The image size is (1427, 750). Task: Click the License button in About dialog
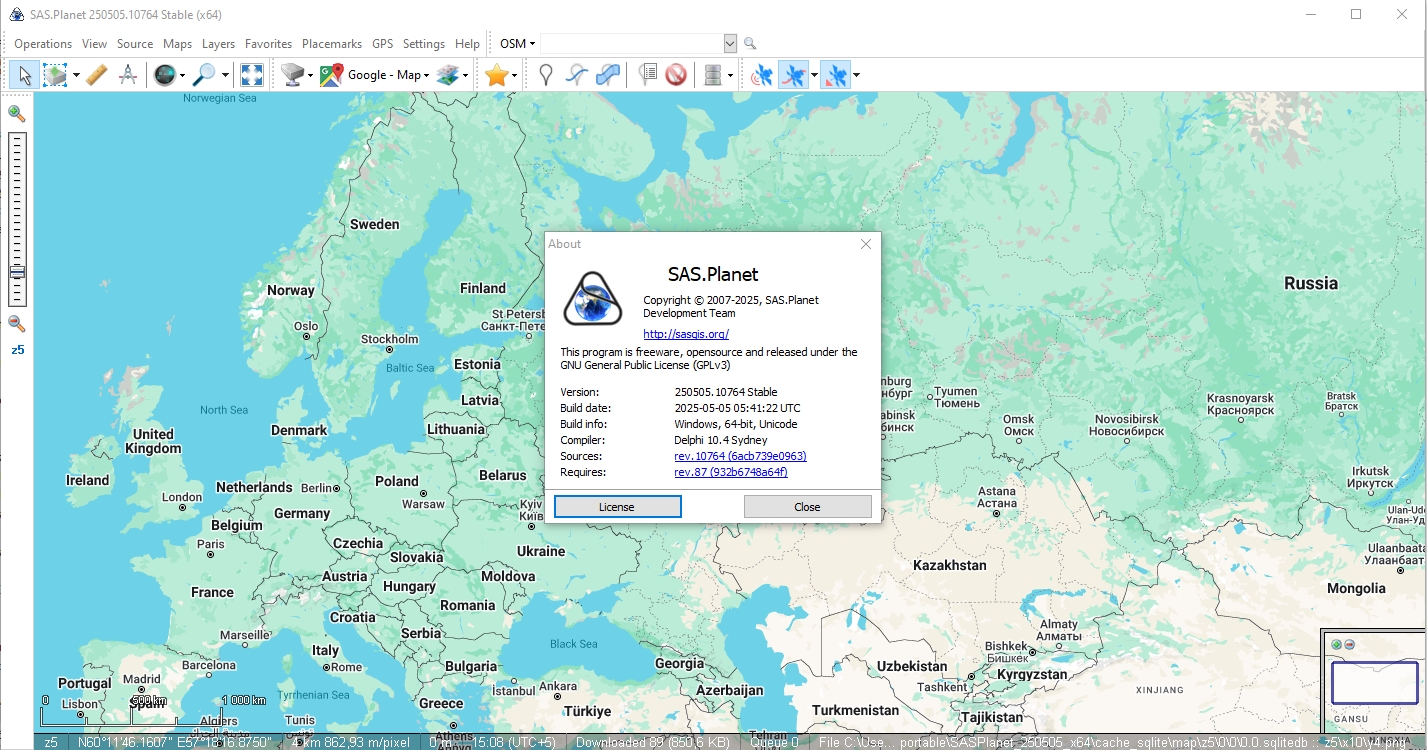pyautogui.click(x=617, y=507)
